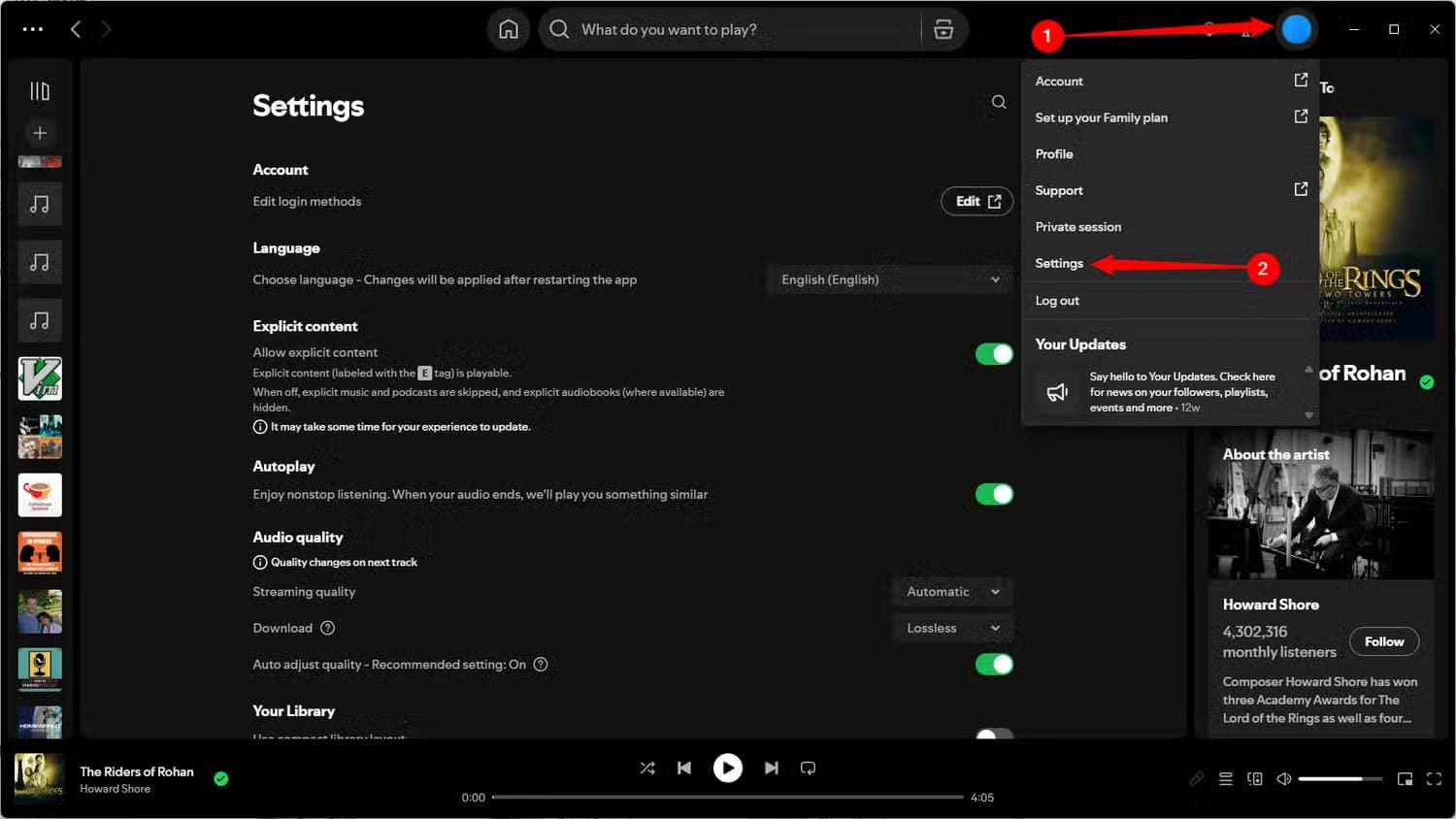The image size is (1456, 819).
Task: Disable Allow explicit content toggle
Action: point(994,354)
